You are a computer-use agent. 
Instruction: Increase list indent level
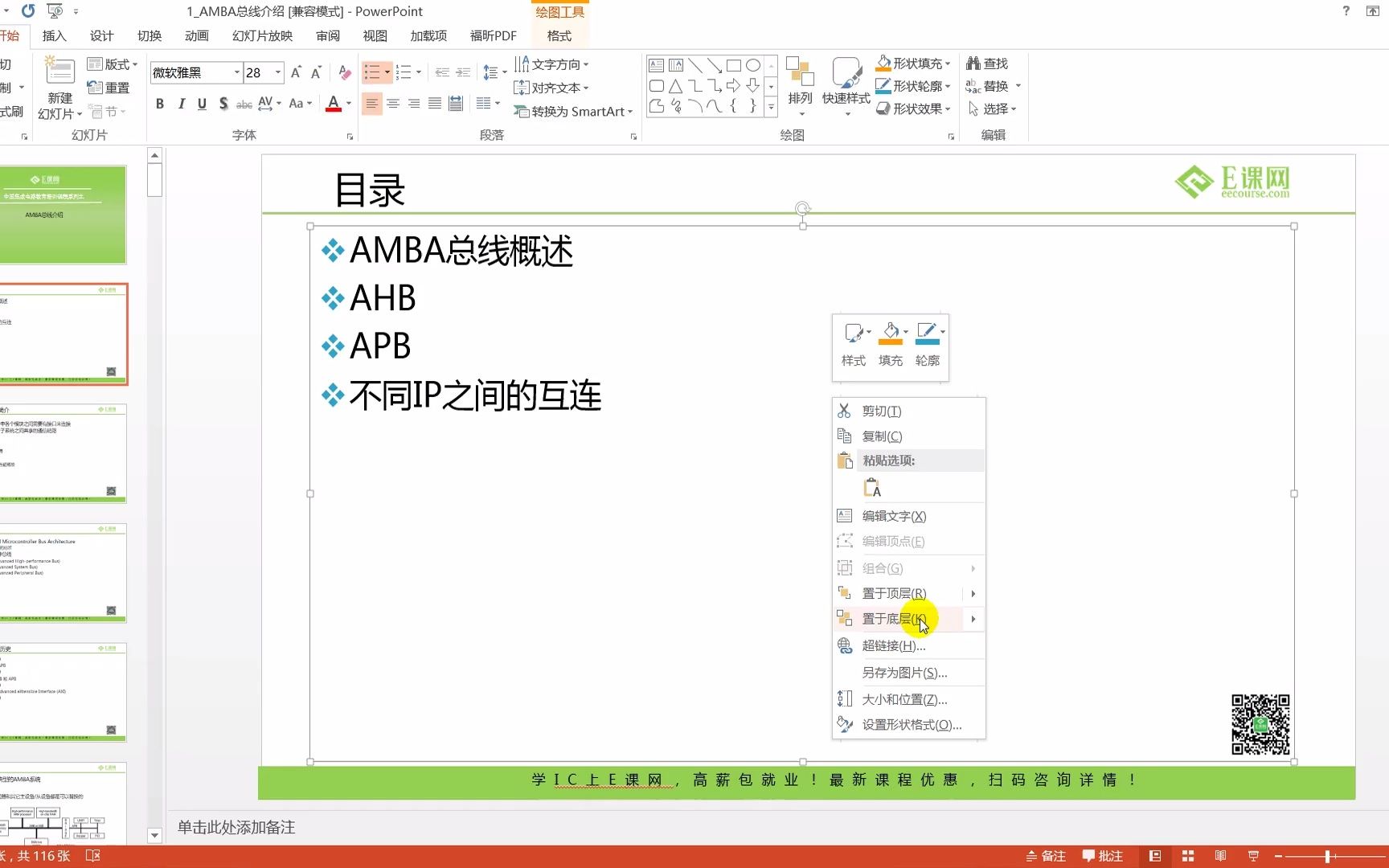click(463, 72)
